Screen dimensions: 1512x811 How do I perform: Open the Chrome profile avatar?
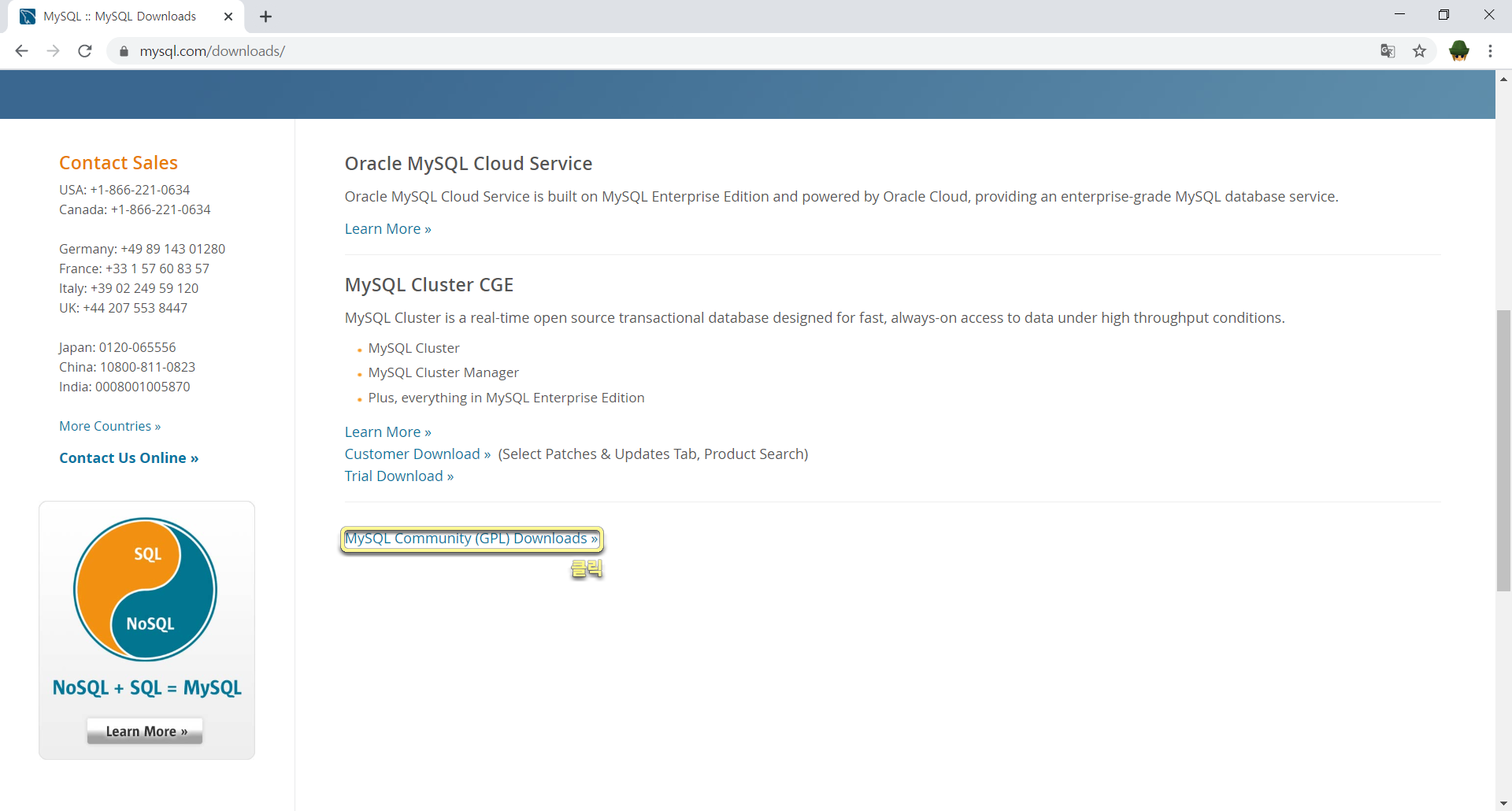pos(1459,51)
